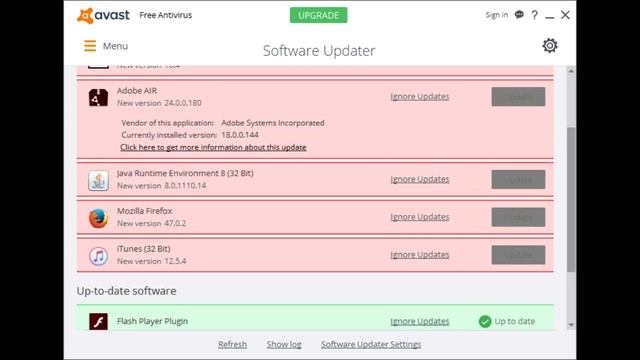640x360 pixels.
Task: Update Java Runtime Environment 8
Action: [518, 180]
